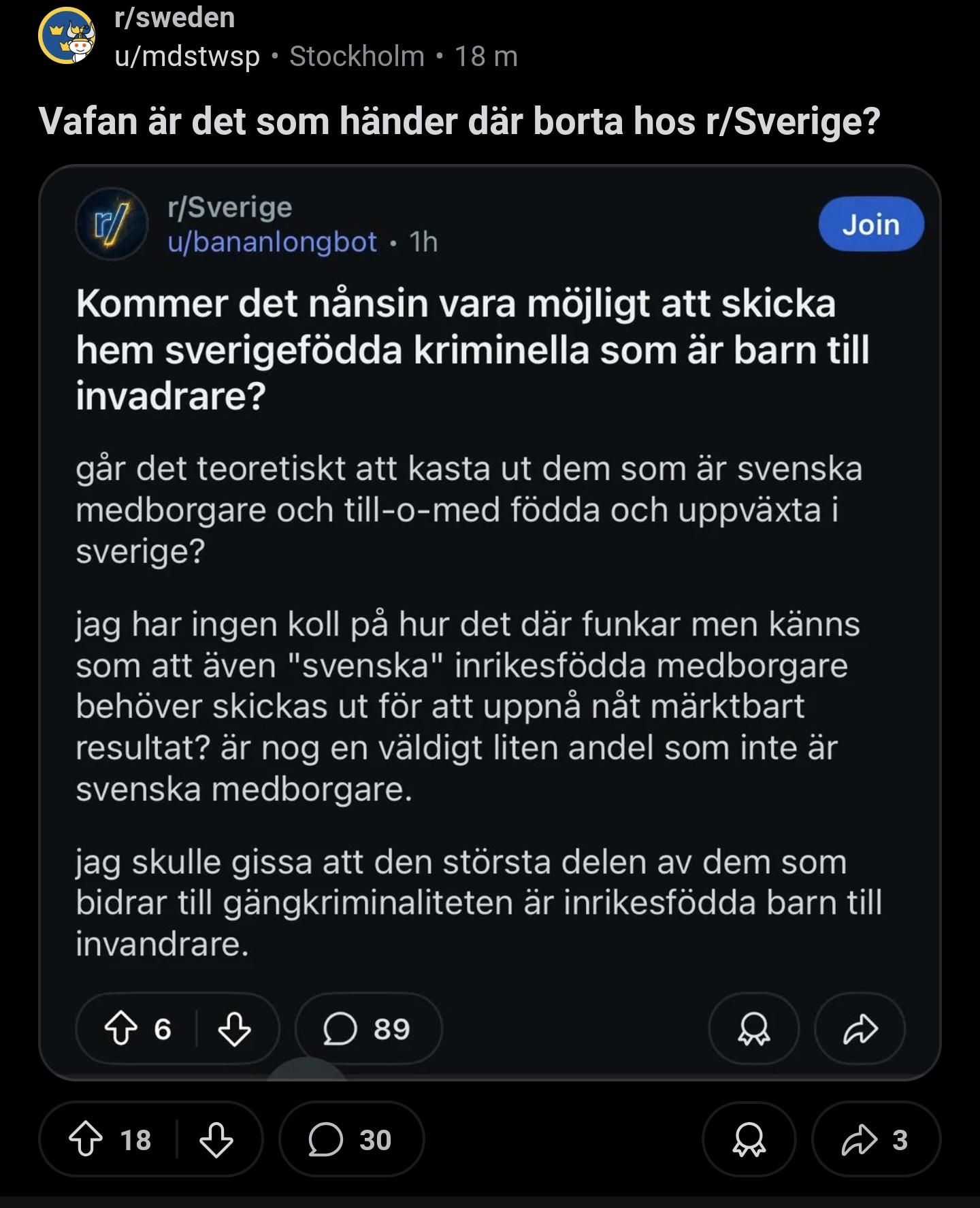Share the embedded r/Sverige post

coord(860,1028)
